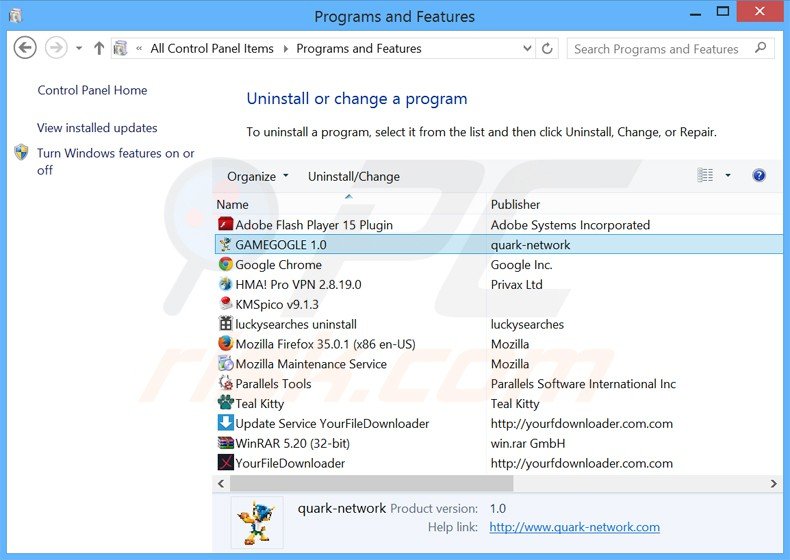Viewport: 790px width, 560px height.
Task: Click the scrollbar left arrow
Action: point(221,483)
